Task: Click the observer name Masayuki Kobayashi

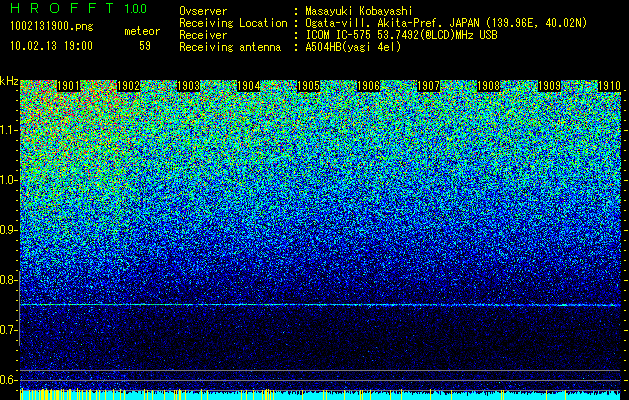Action: [359, 11]
